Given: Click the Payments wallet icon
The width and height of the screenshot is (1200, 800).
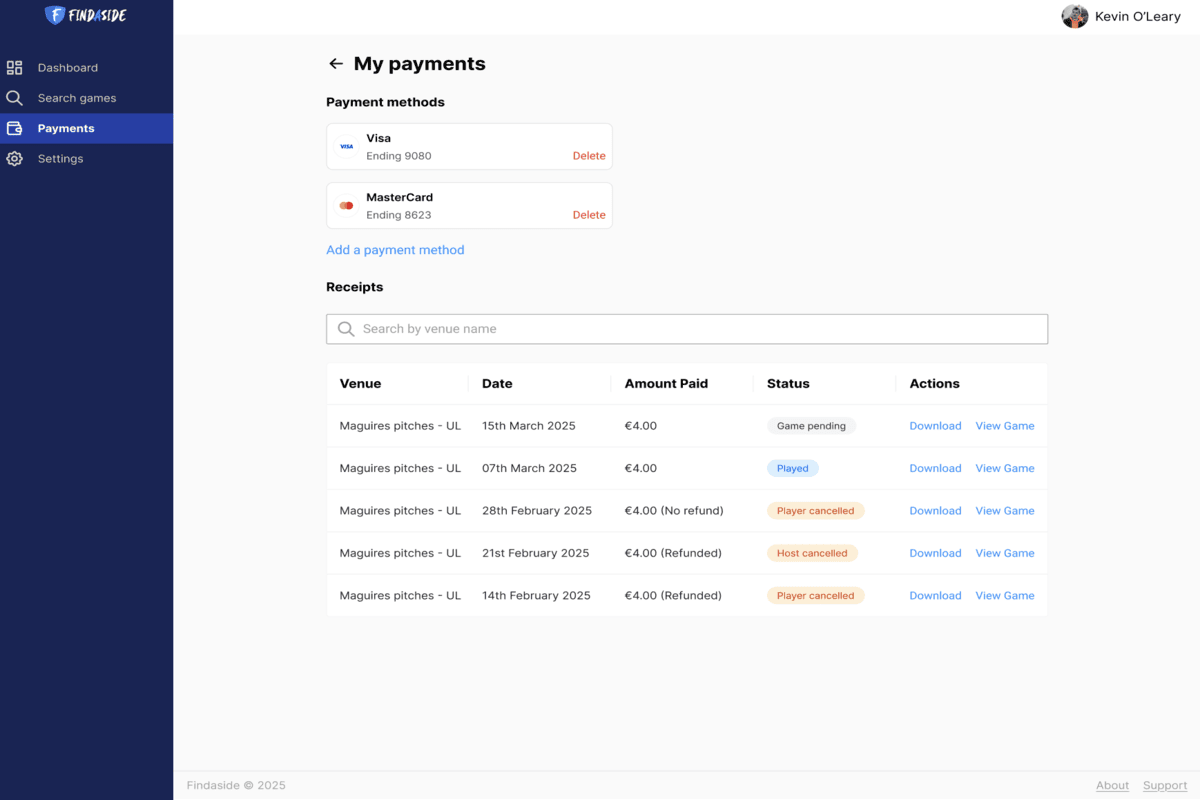Looking at the screenshot, I should point(14,128).
